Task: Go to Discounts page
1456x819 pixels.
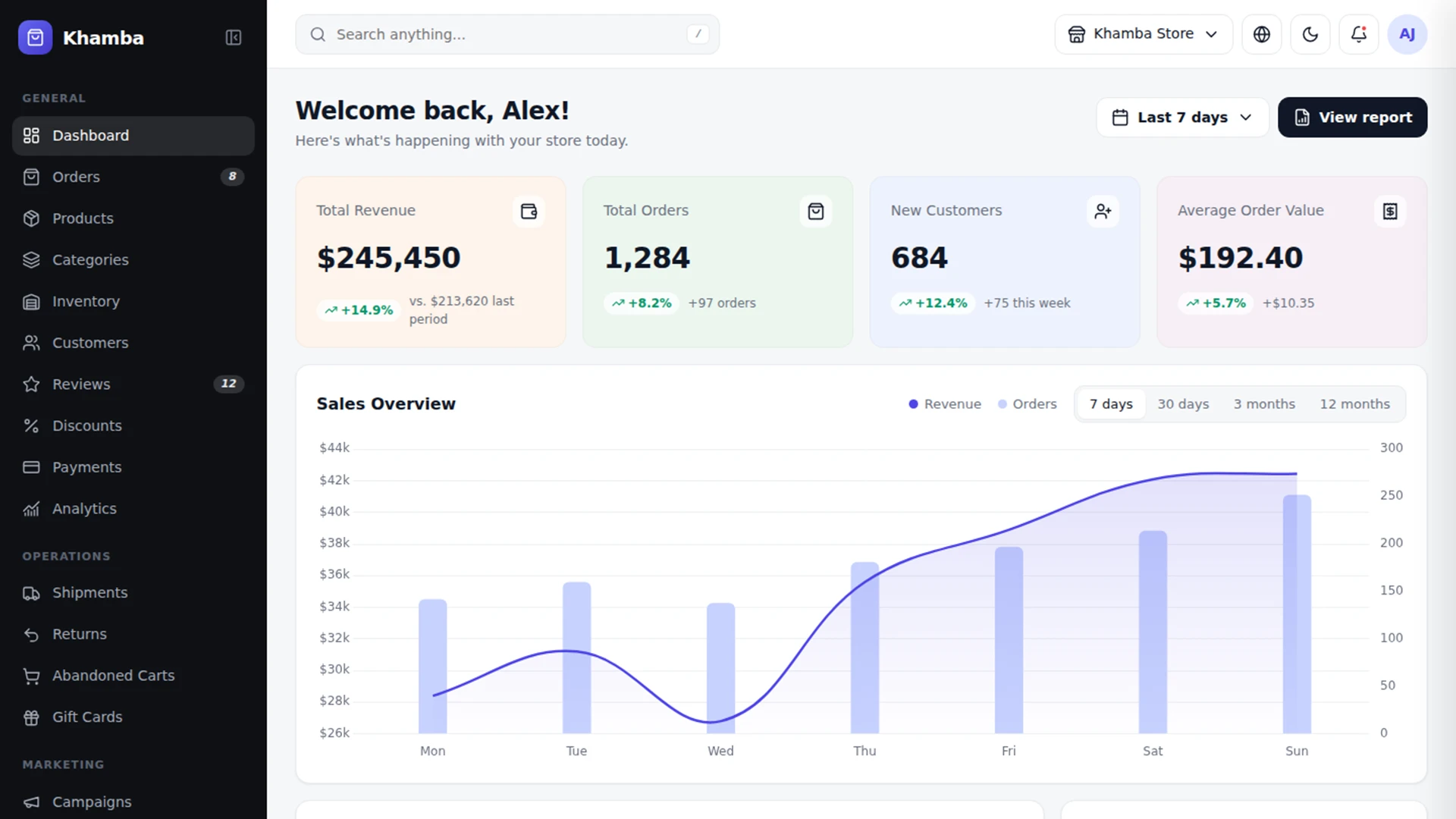Action: coord(133,426)
